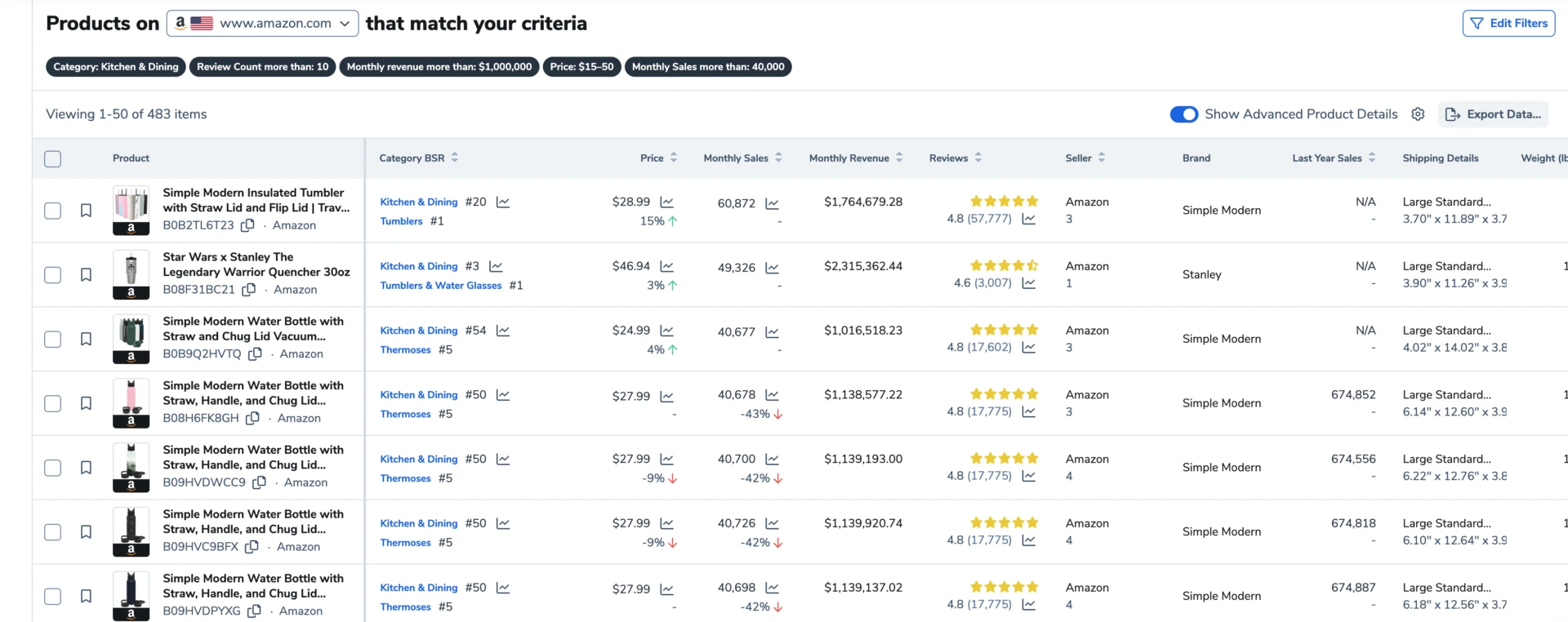Click the Category: Kitchen & Dining filter chip
Screen dimensions: 1568x622
116,67
